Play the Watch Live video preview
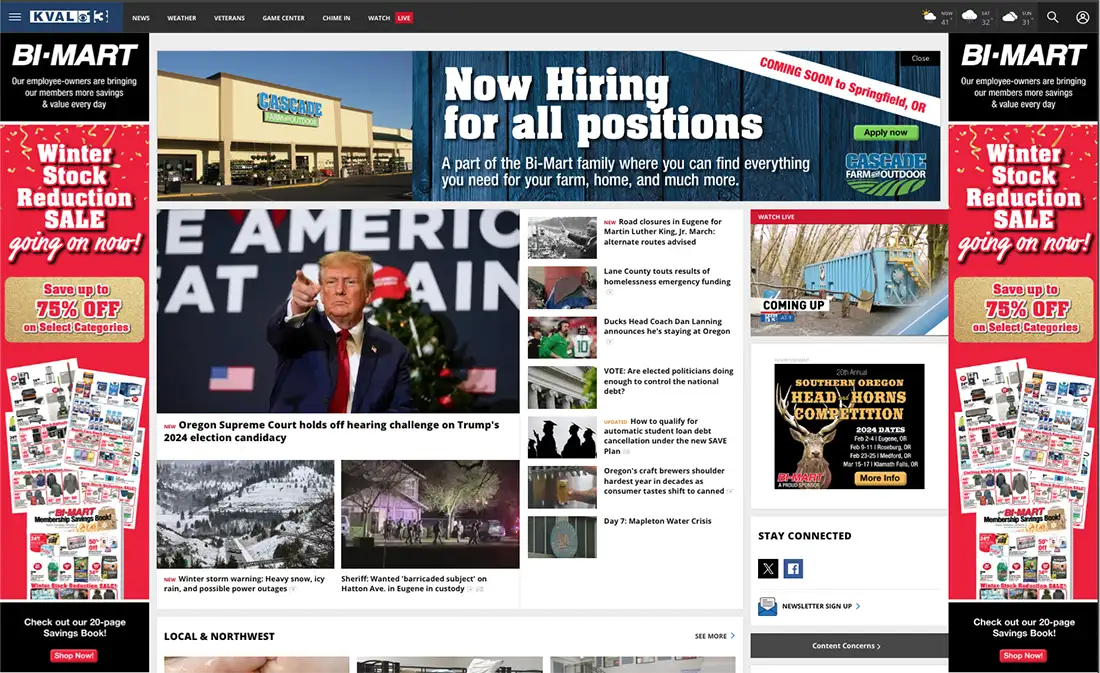Screen dimensions: 1100x673 tap(849, 279)
